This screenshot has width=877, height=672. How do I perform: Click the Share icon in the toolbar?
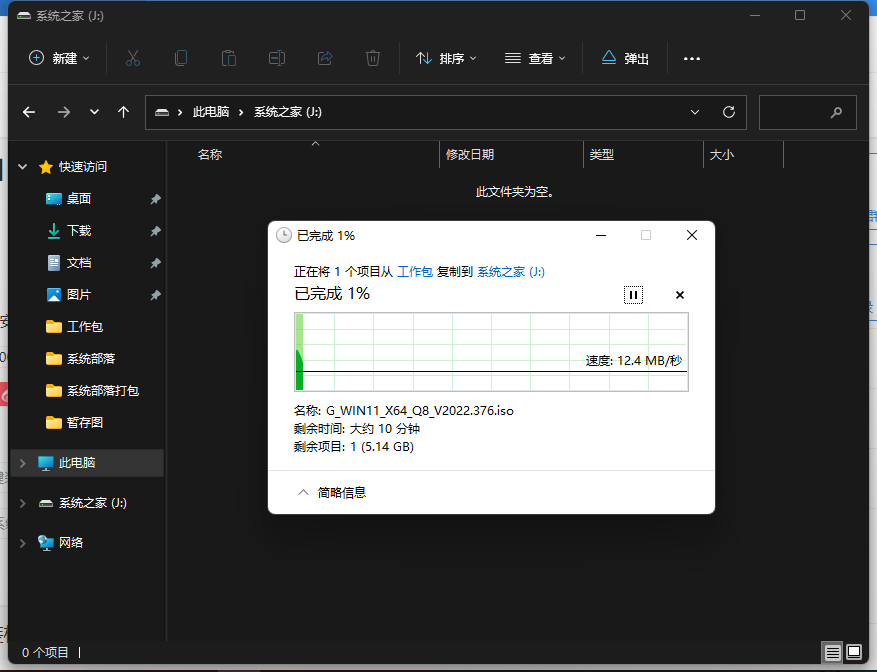[325, 58]
